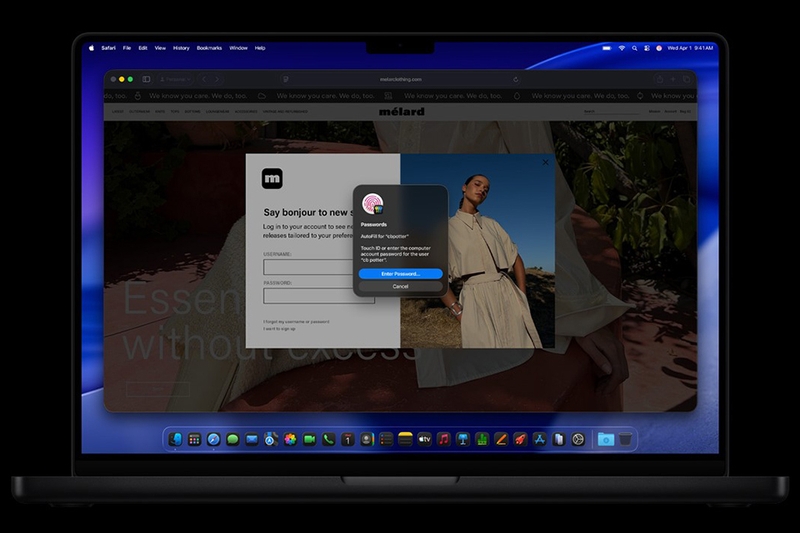This screenshot has width=800, height=533.
Task: Click Safari Share toolbar button
Action: pyautogui.click(x=660, y=79)
